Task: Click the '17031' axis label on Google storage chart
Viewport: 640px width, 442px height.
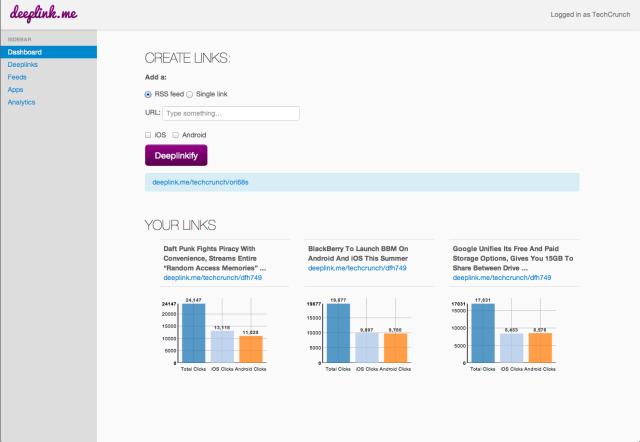Action: tap(458, 304)
